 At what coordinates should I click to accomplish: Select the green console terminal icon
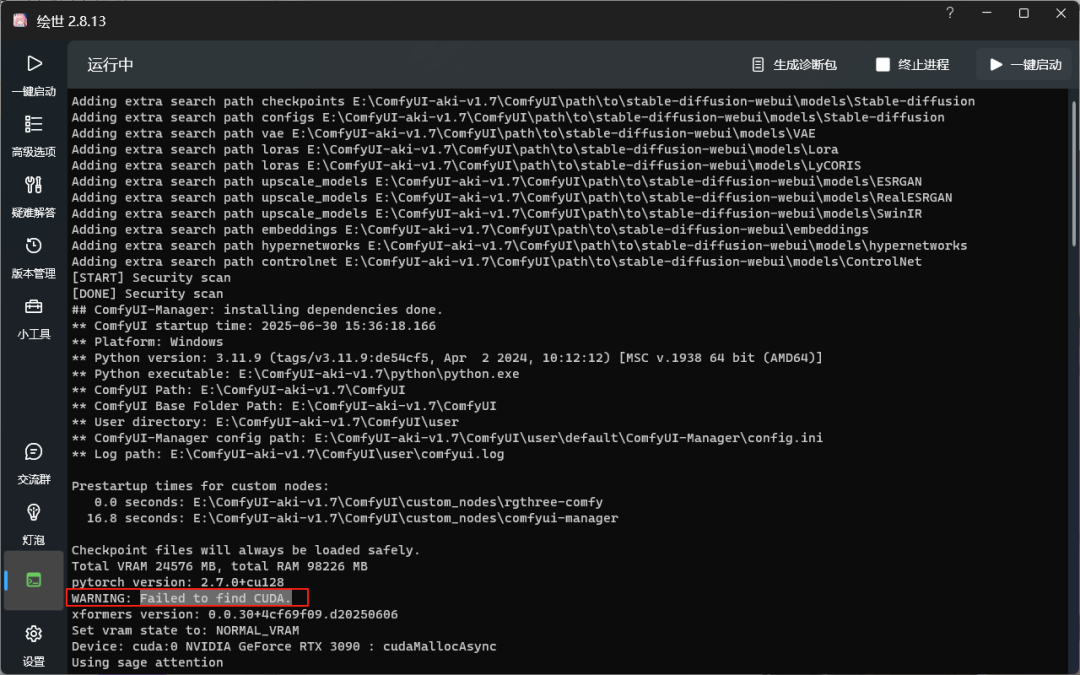pyautogui.click(x=34, y=580)
